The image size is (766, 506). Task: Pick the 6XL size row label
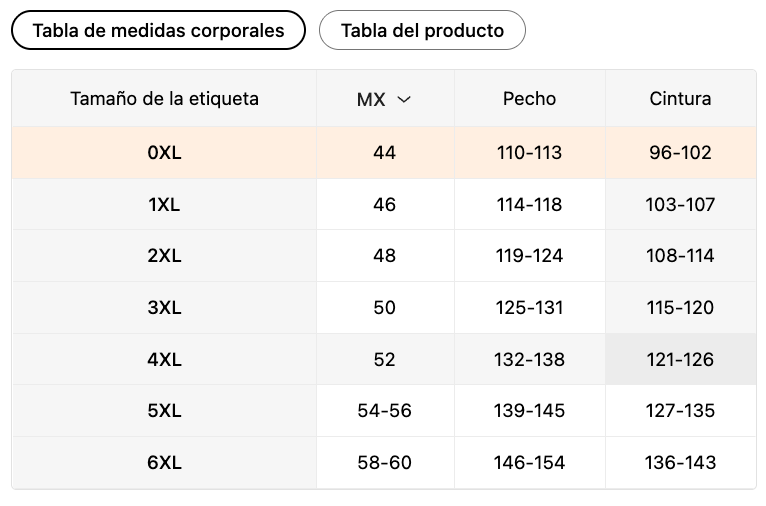coord(164,463)
